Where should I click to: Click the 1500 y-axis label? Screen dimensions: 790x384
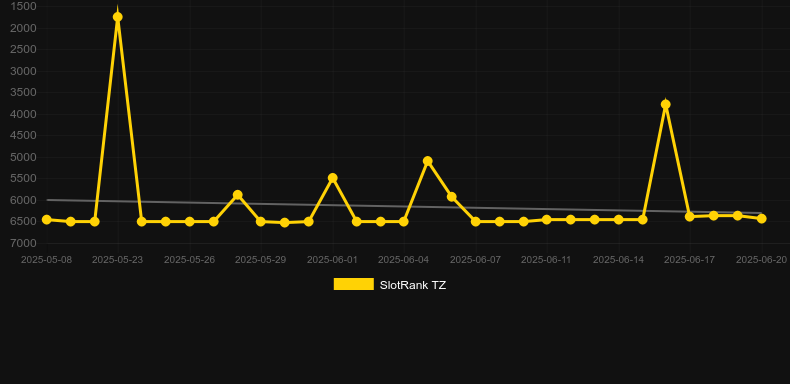pyautogui.click(x=23, y=7)
